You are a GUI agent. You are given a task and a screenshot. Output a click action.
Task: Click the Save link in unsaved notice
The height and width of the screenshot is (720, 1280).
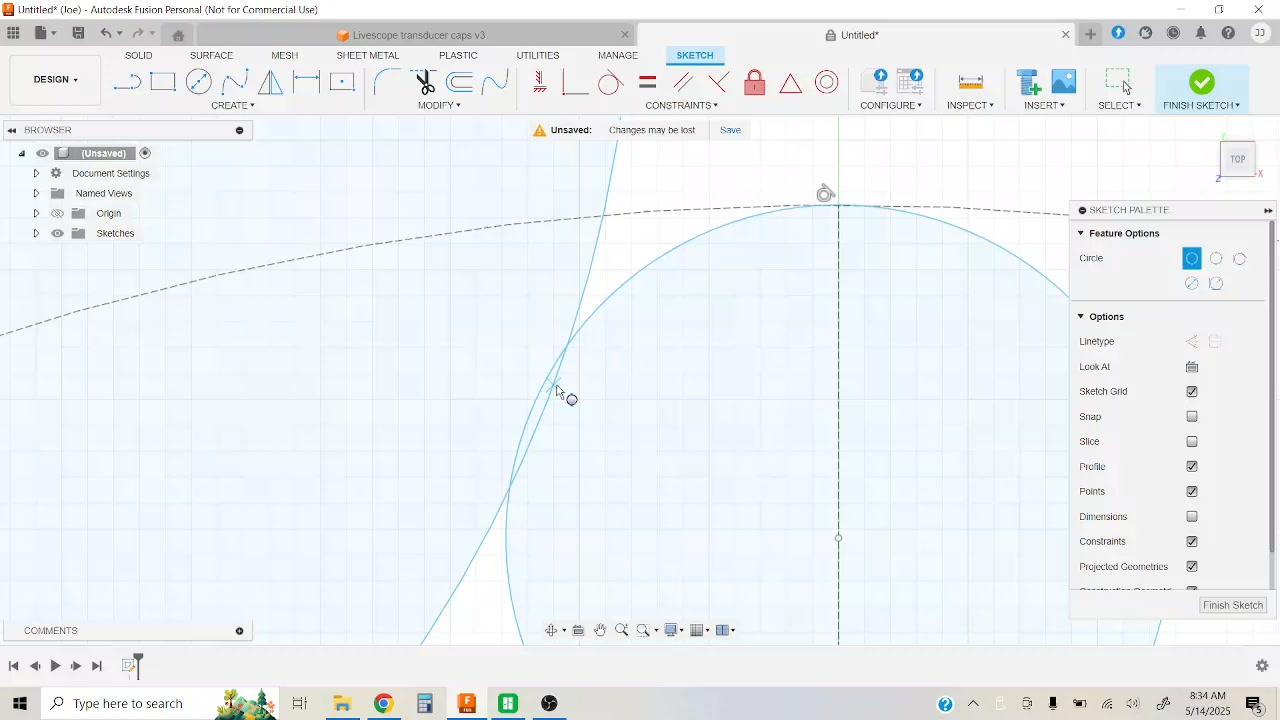point(731,130)
